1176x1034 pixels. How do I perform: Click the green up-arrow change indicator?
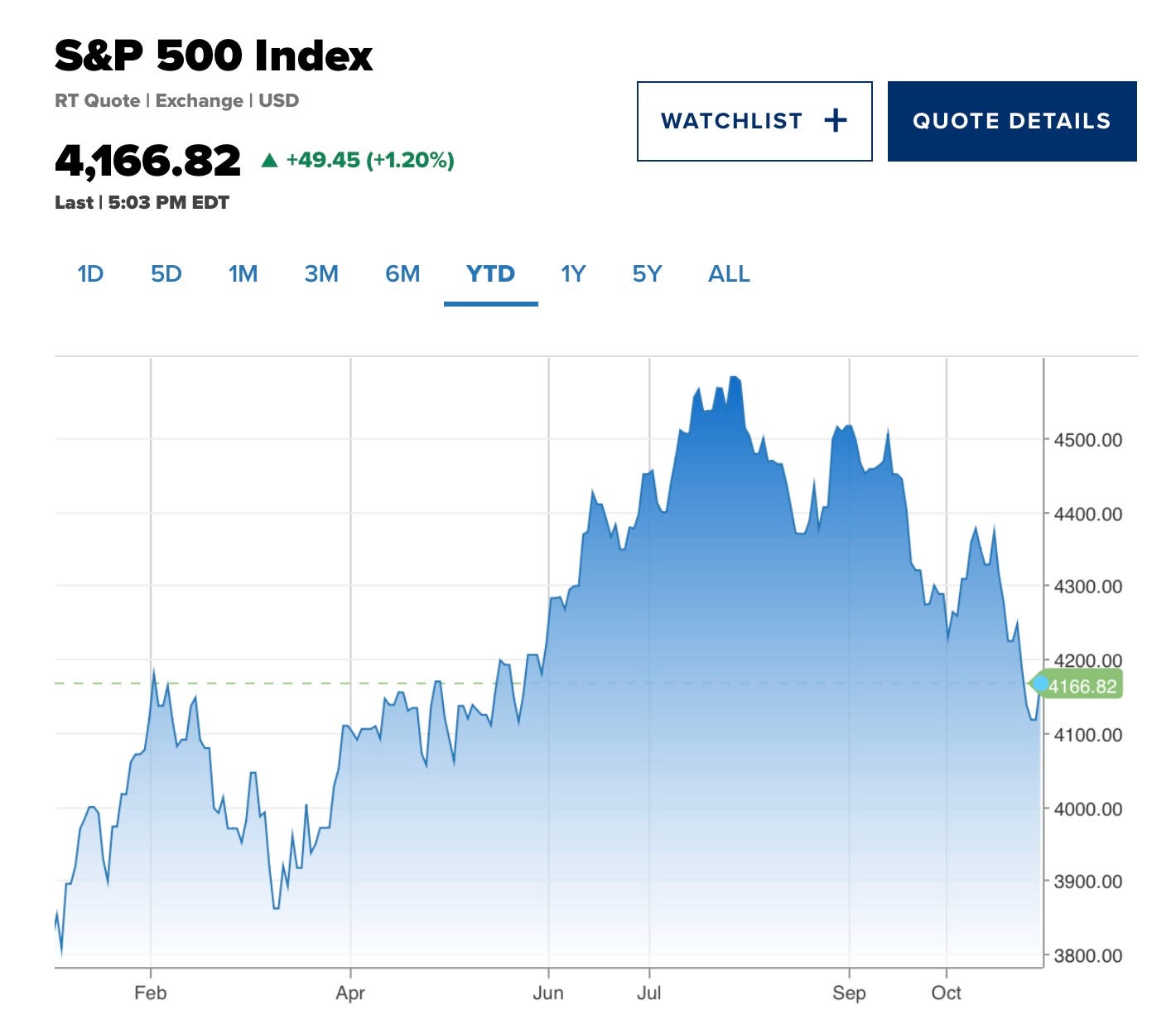[269, 160]
